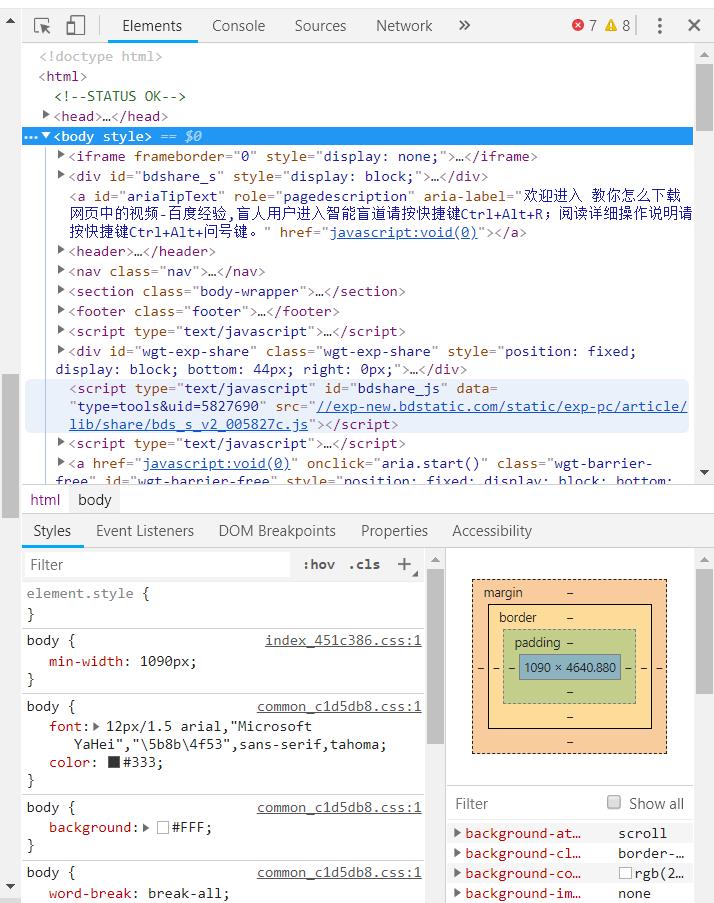Click the Styles pane scrollbar thumb

[x=435, y=657]
